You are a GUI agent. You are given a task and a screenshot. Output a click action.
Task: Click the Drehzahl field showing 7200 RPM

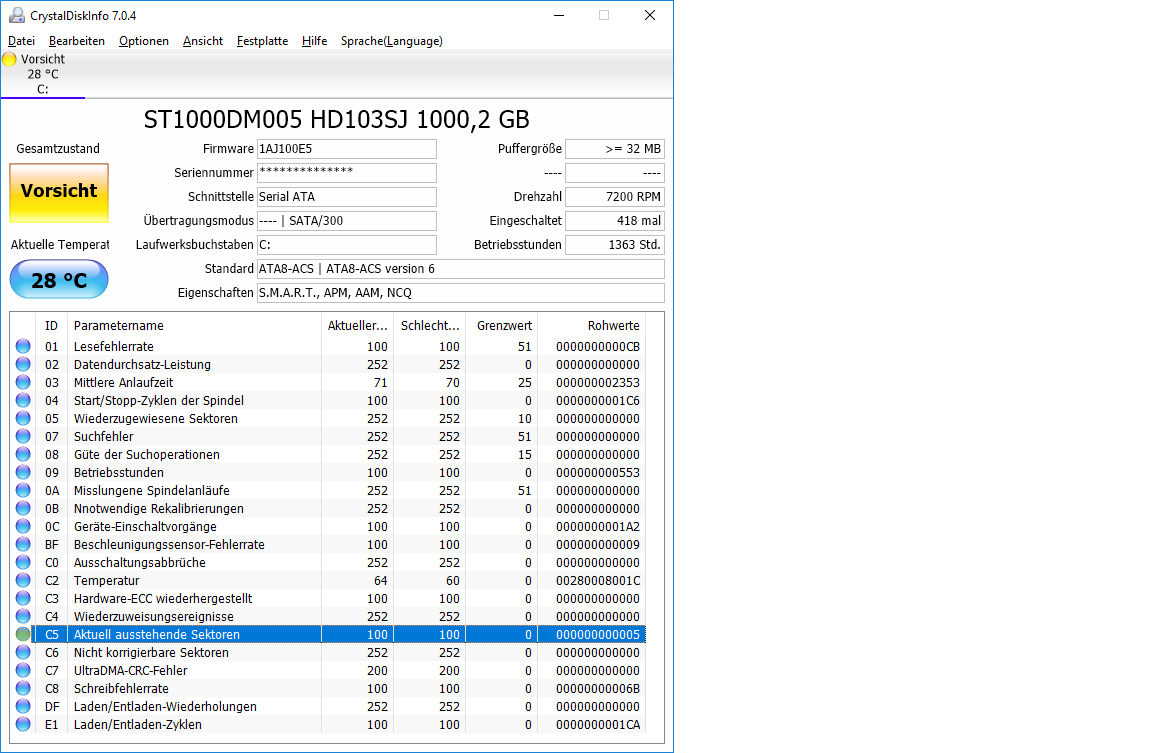pos(615,197)
